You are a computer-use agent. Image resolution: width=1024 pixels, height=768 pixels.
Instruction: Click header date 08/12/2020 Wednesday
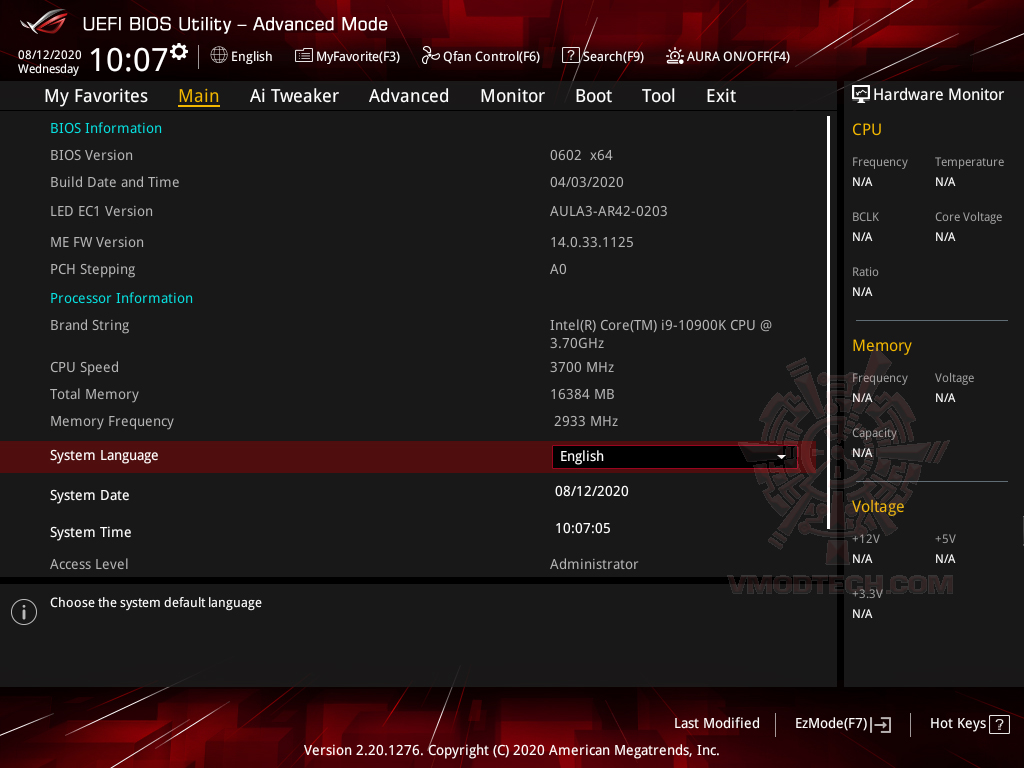point(50,61)
